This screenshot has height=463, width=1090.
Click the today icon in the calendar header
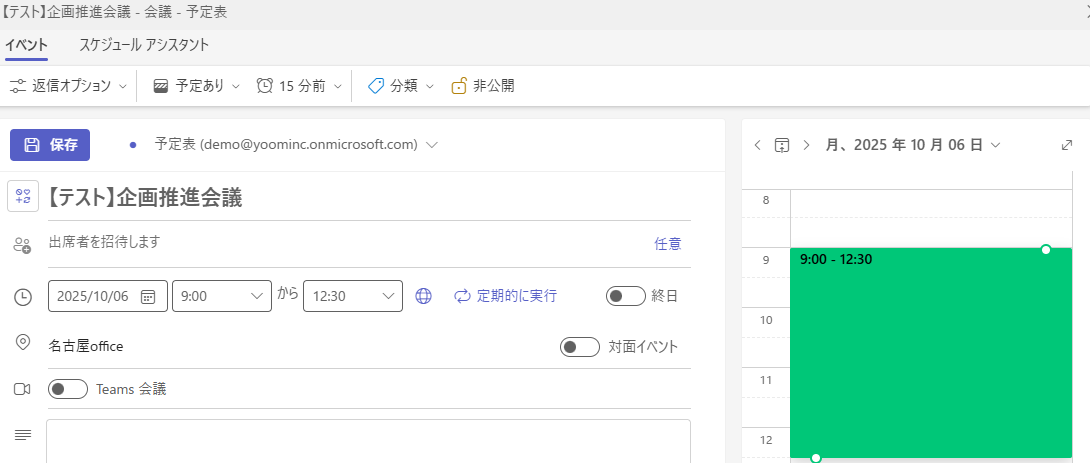click(x=781, y=145)
